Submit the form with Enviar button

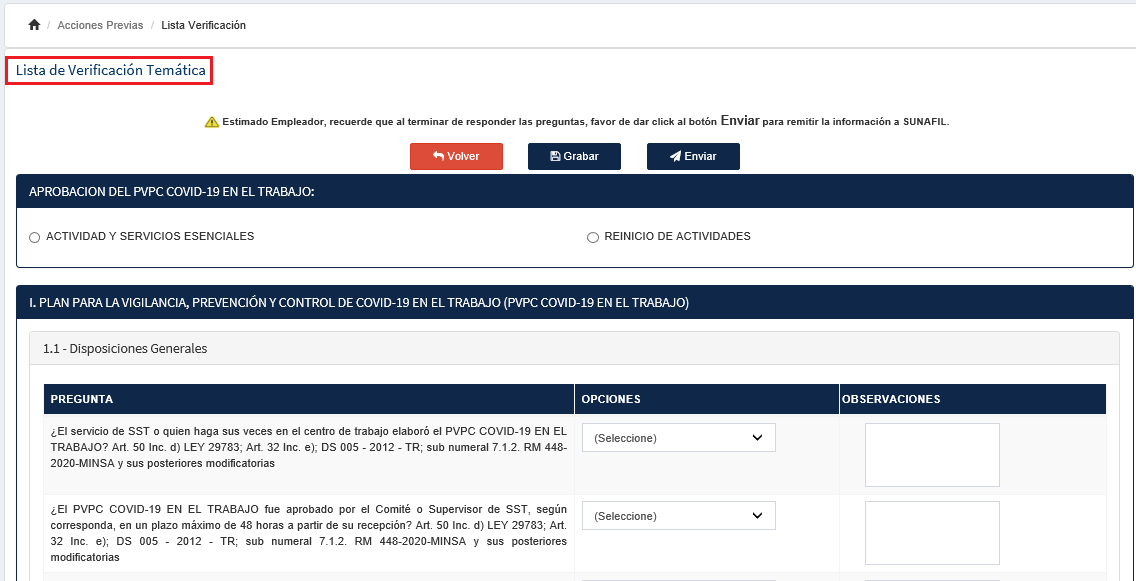[x=693, y=156]
